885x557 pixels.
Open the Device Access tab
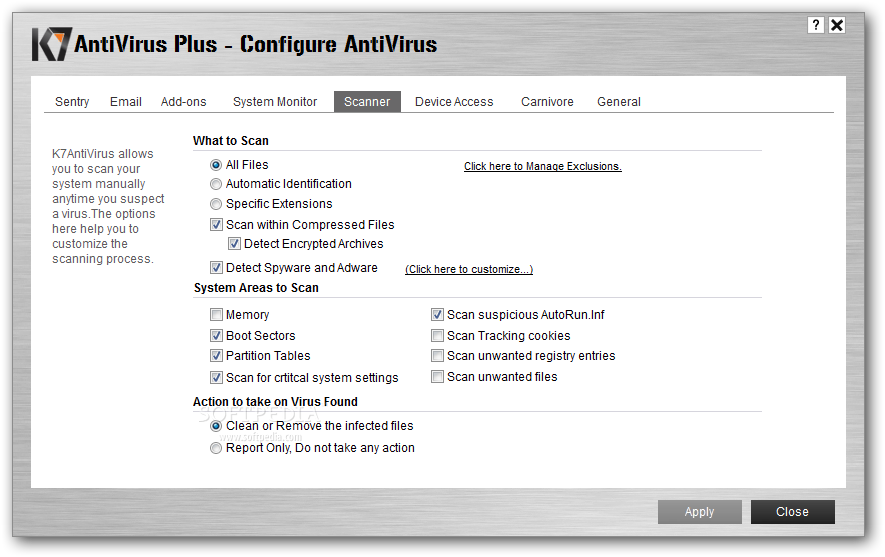click(454, 102)
